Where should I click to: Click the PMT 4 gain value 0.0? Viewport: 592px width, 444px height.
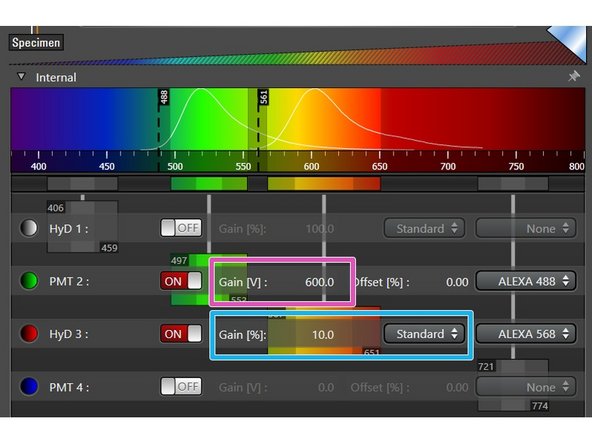tap(326, 387)
